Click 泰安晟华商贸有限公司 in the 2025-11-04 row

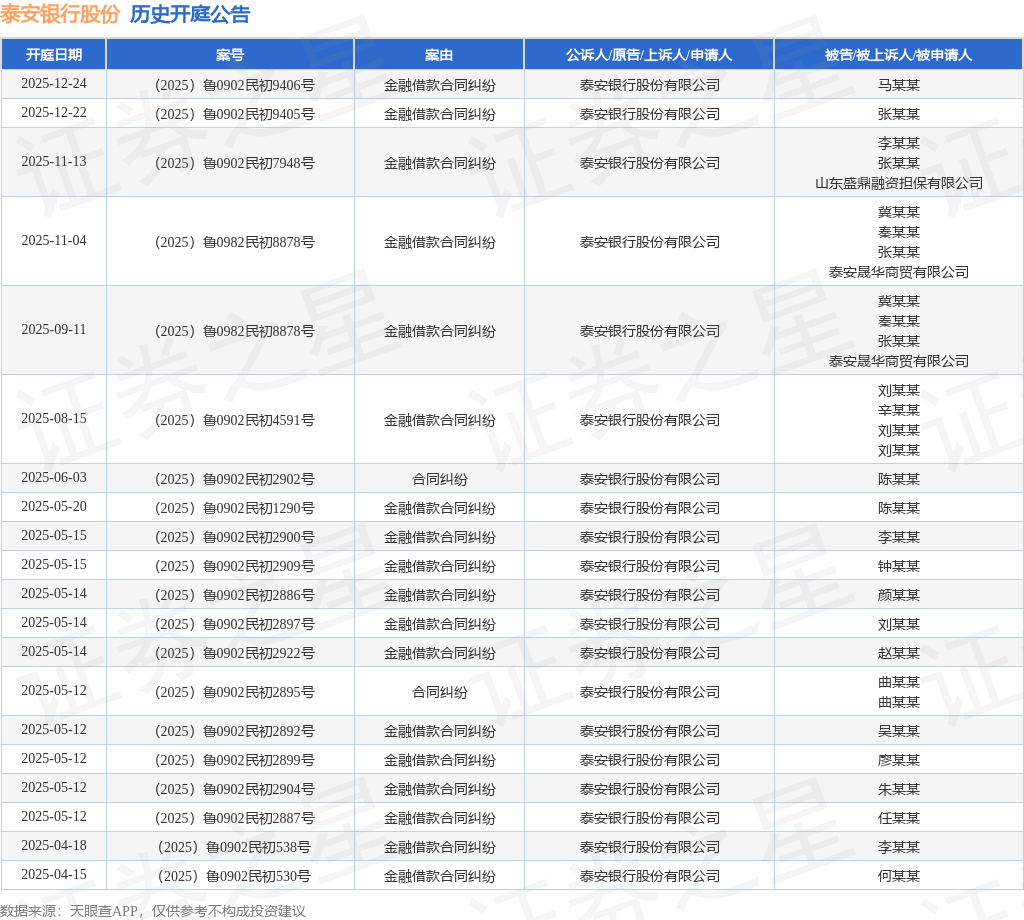(899, 272)
